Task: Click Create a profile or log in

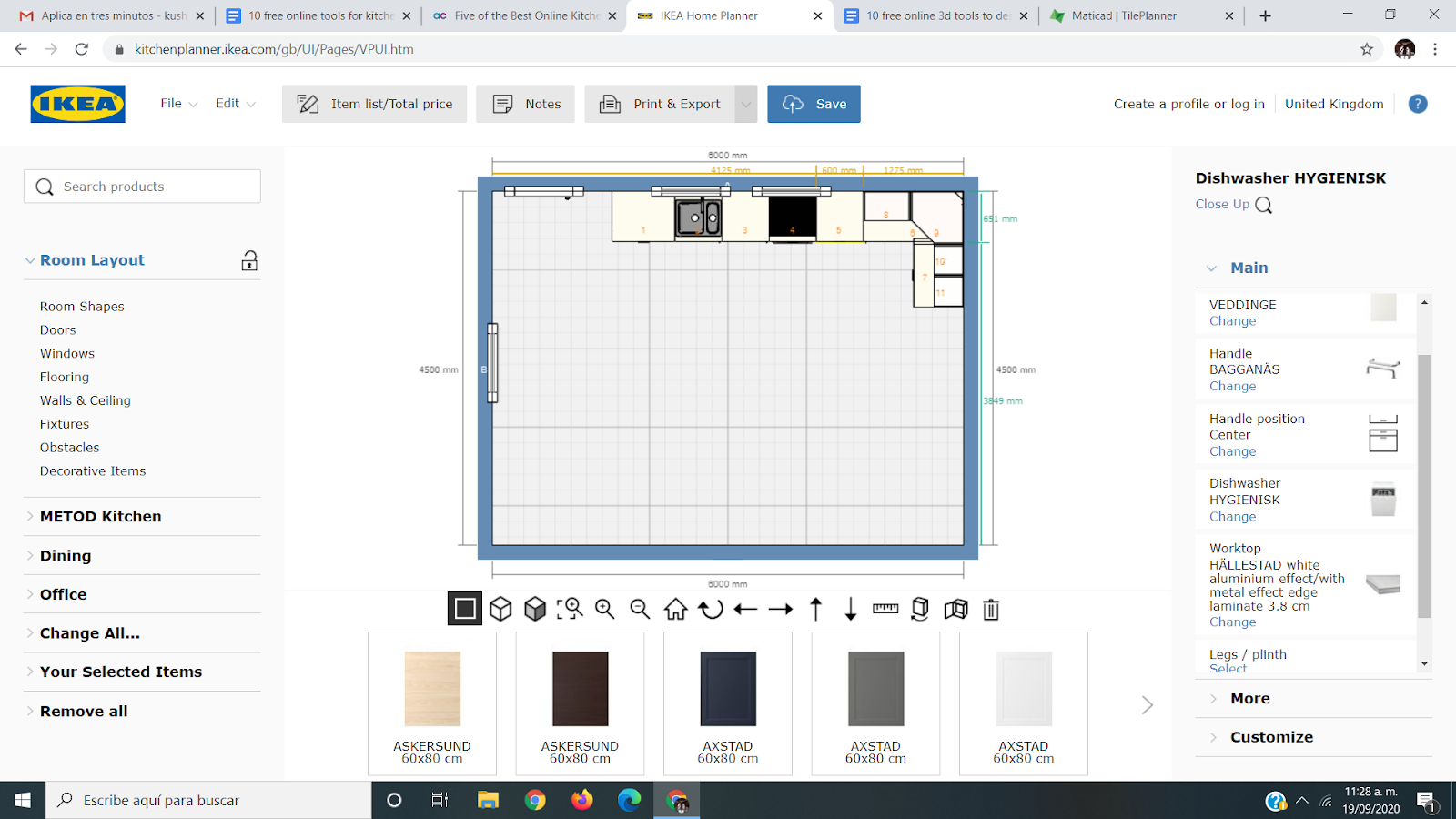Action: pos(1188,104)
